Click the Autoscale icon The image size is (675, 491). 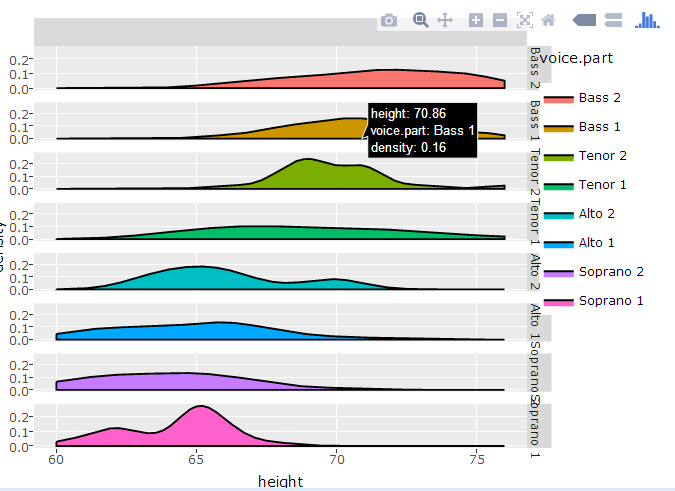pos(525,20)
